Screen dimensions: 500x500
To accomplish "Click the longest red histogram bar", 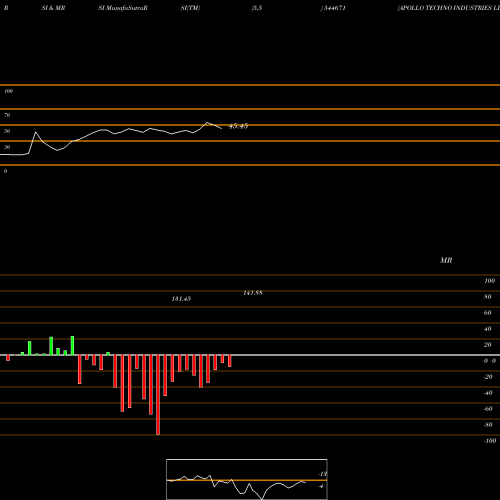I will click(158, 395).
